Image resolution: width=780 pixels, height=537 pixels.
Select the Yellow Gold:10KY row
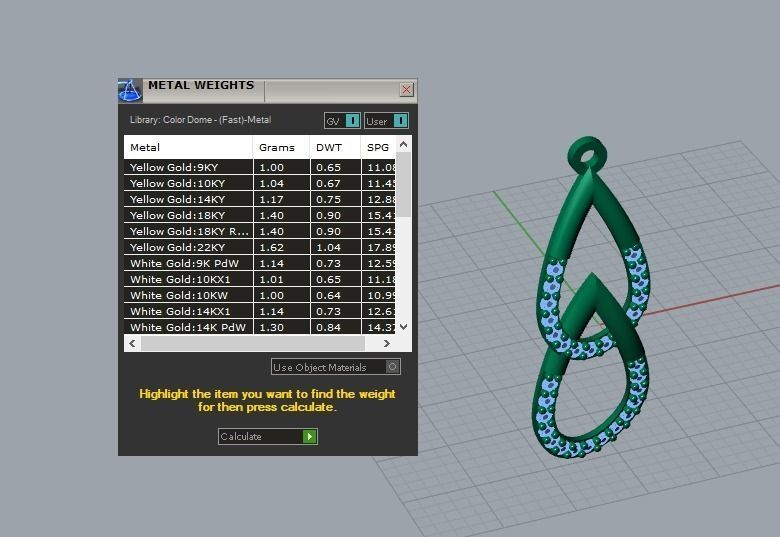[260, 183]
